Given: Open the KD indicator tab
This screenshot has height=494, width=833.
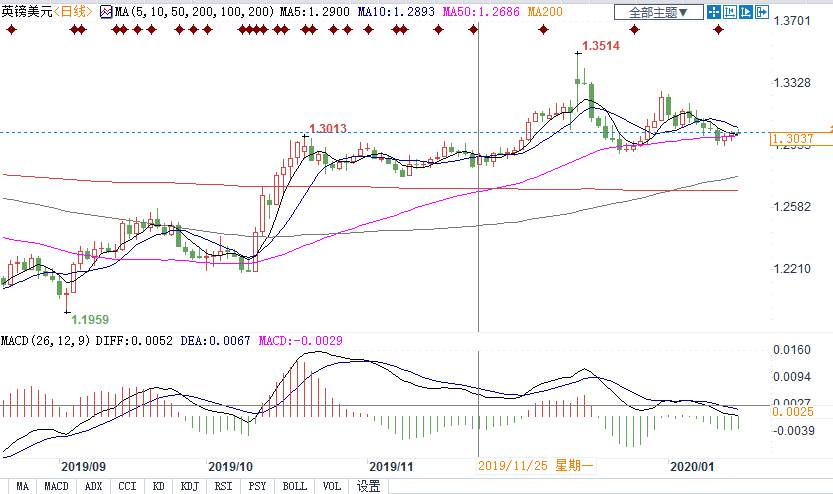Looking at the screenshot, I should click(x=158, y=486).
